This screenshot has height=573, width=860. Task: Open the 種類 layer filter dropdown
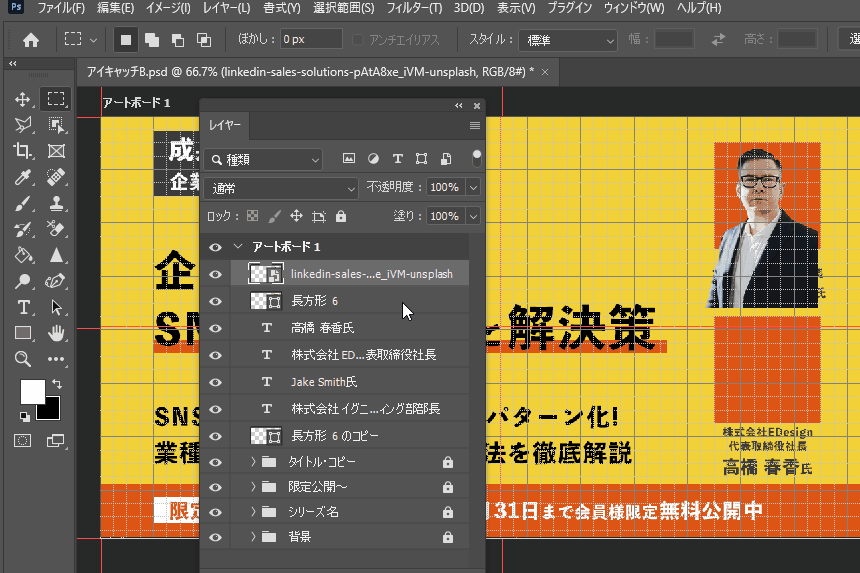[263, 160]
